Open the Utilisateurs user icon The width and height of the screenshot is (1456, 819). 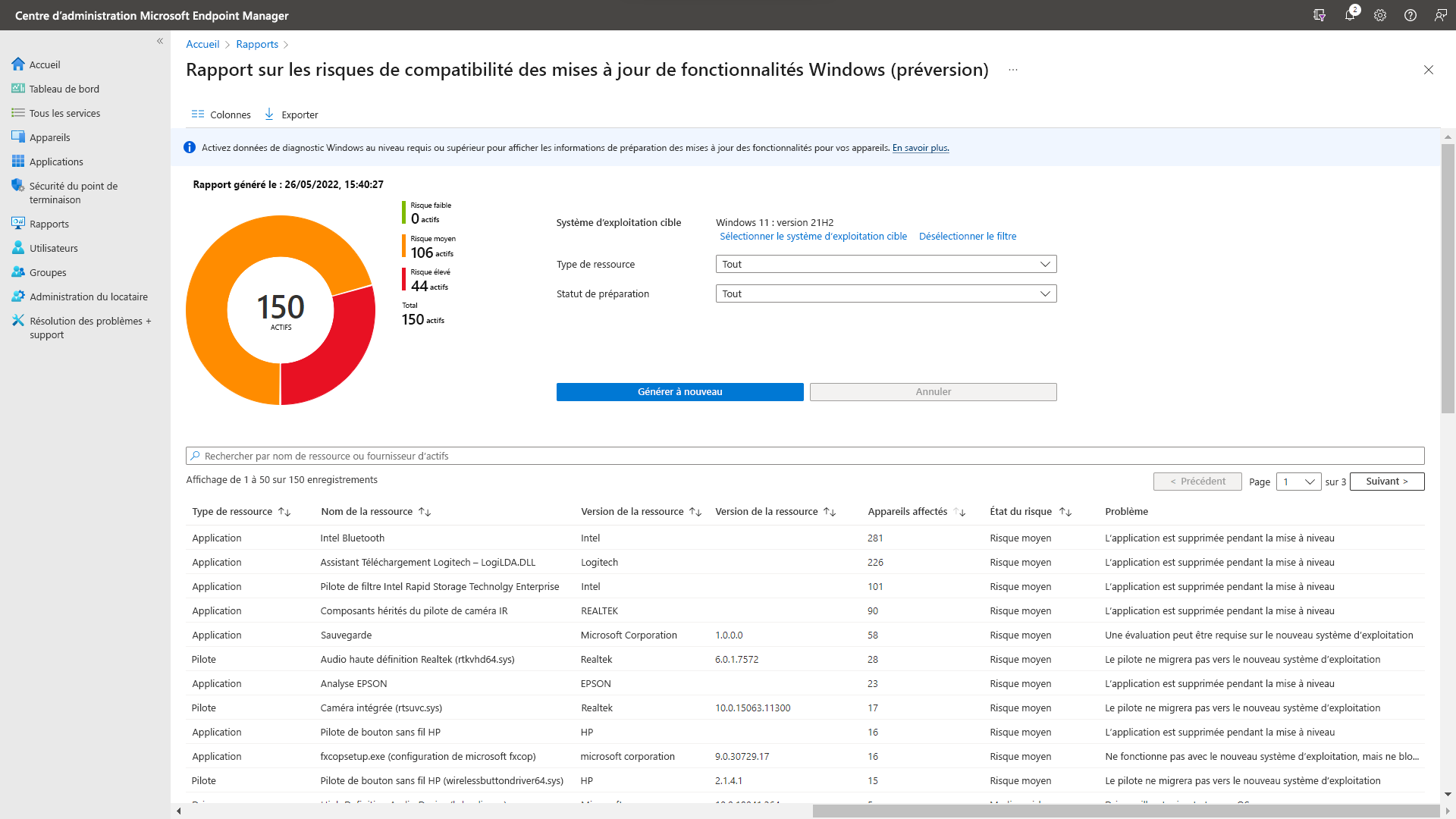[x=18, y=248]
